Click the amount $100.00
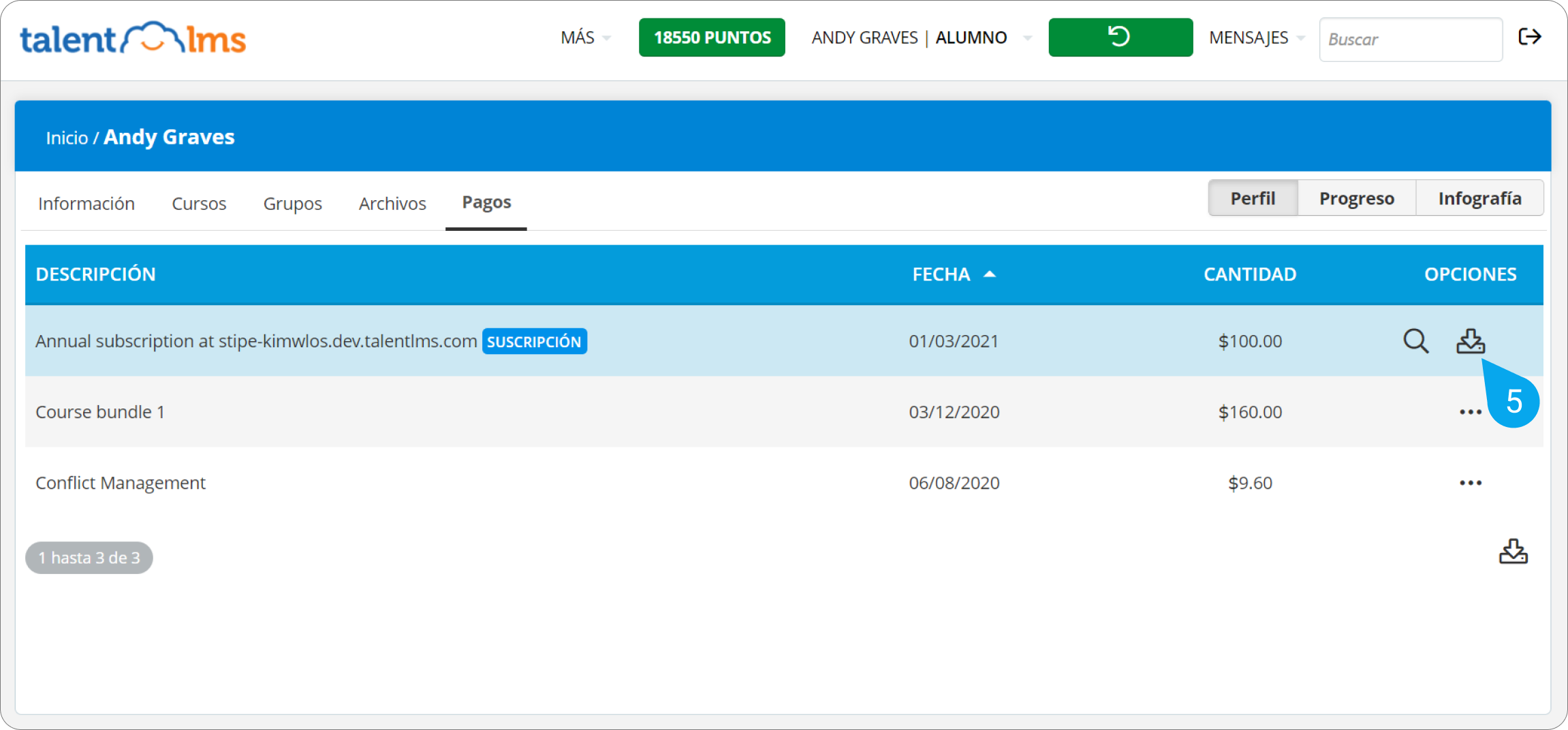The image size is (1568, 730). [1250, 341]
